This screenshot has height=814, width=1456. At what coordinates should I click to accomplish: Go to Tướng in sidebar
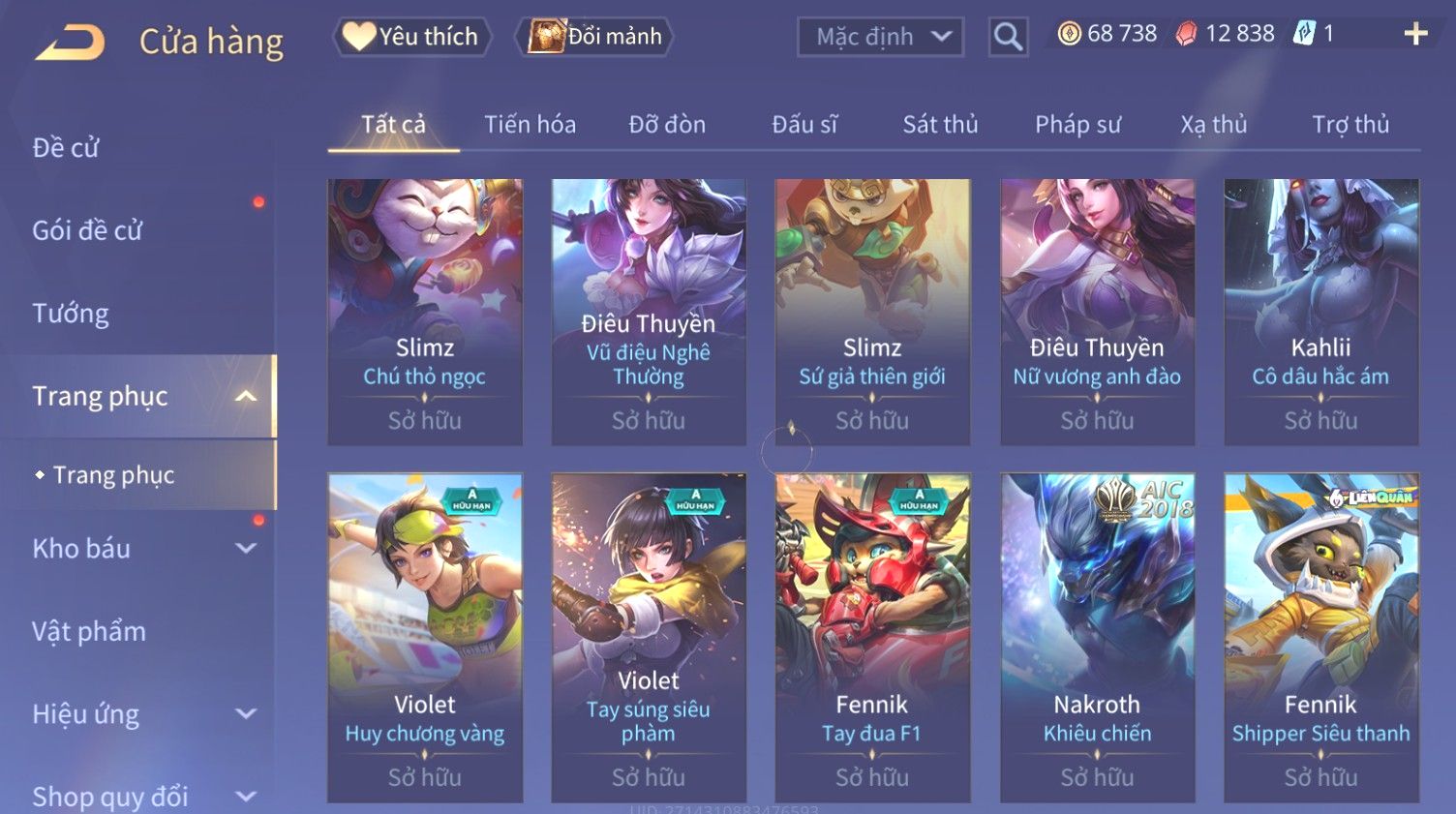tap(71, 314)
